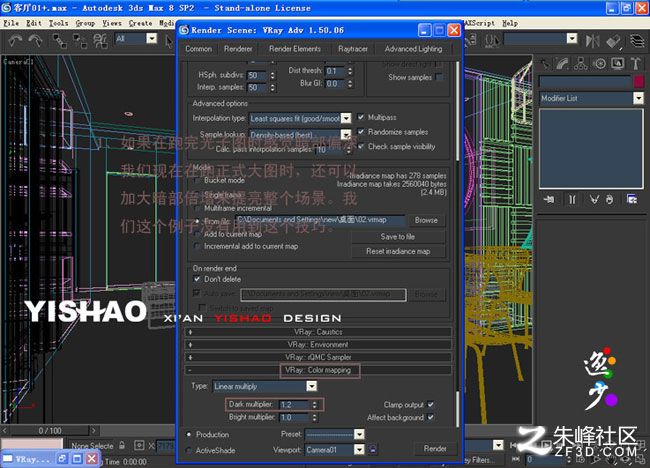This screenshot has width=650, height=468.
Task: Click the object color swatch in command panel
Action: point(638,81)
